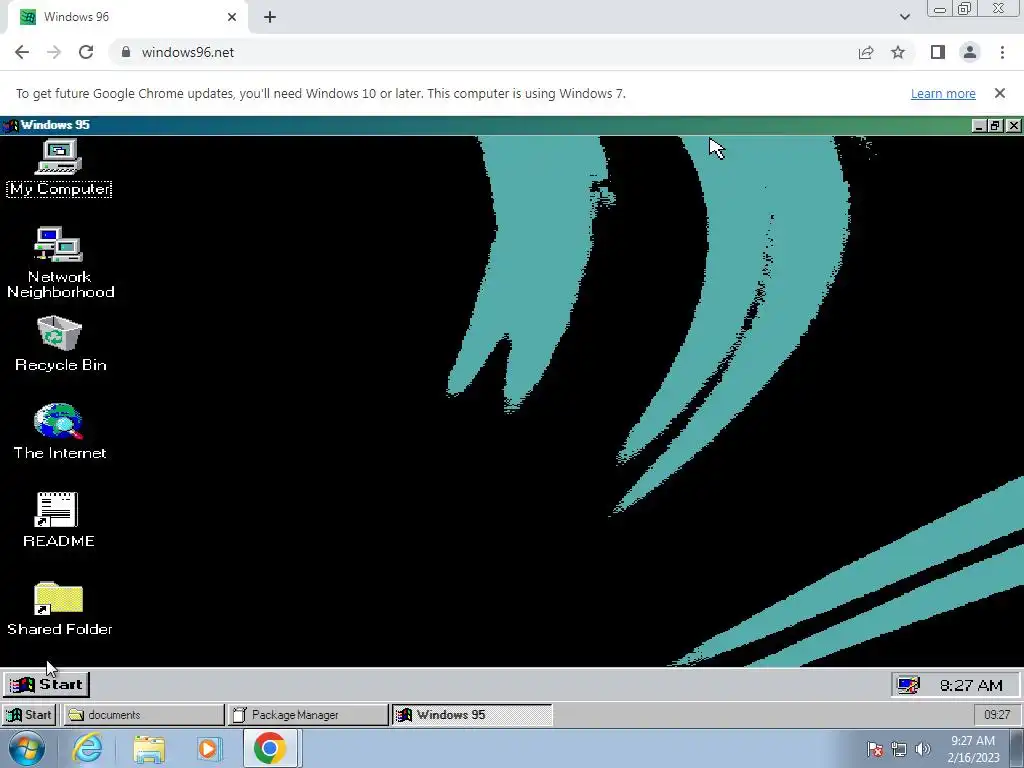Open the My Computer desktop icon
The width and height of the screenshot is (1024, 768).
coord(59,167)
